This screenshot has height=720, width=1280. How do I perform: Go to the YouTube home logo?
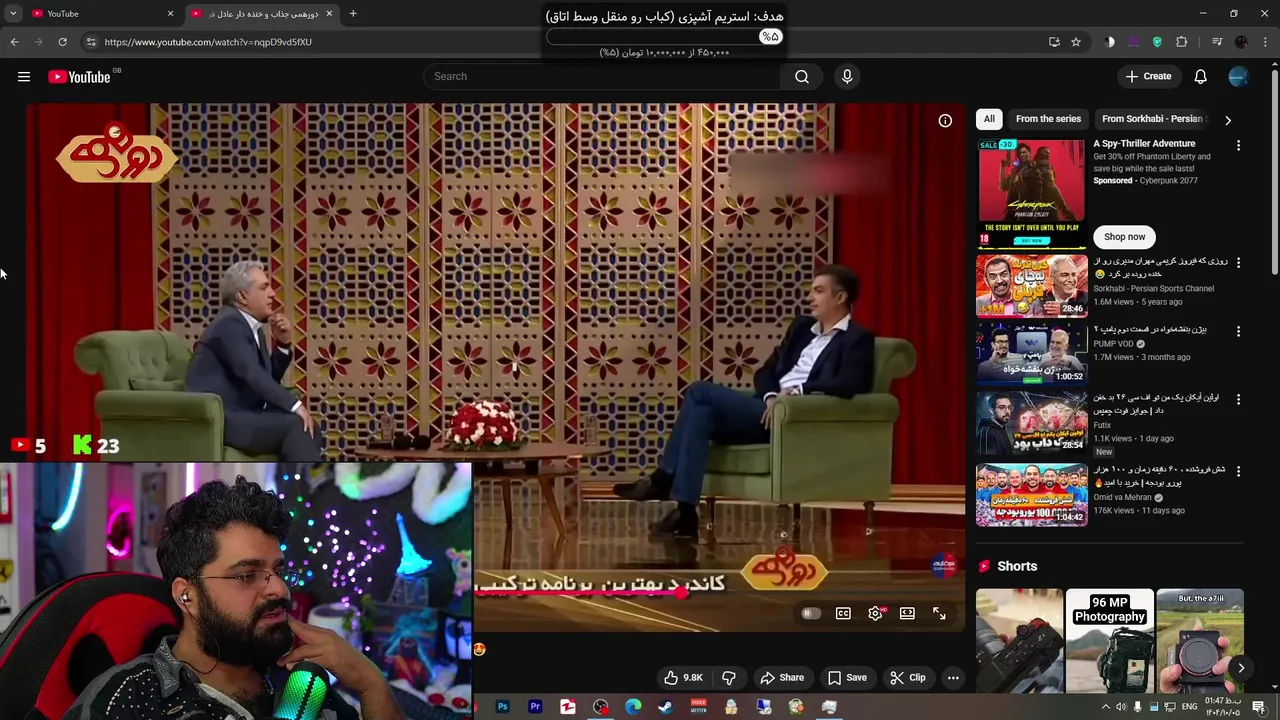(x=79, y=77)
